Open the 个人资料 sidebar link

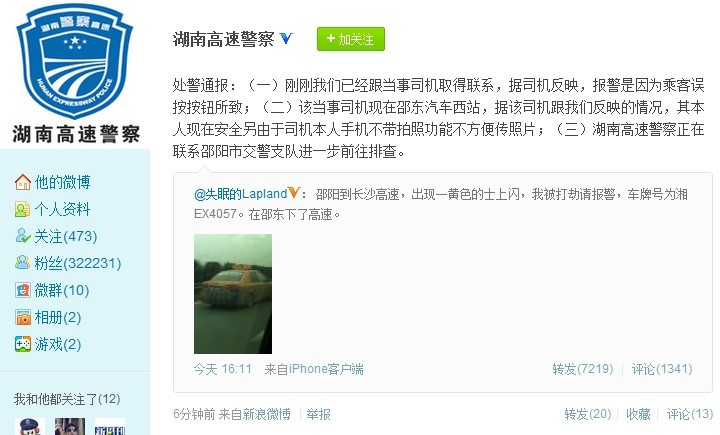[62, 209]
